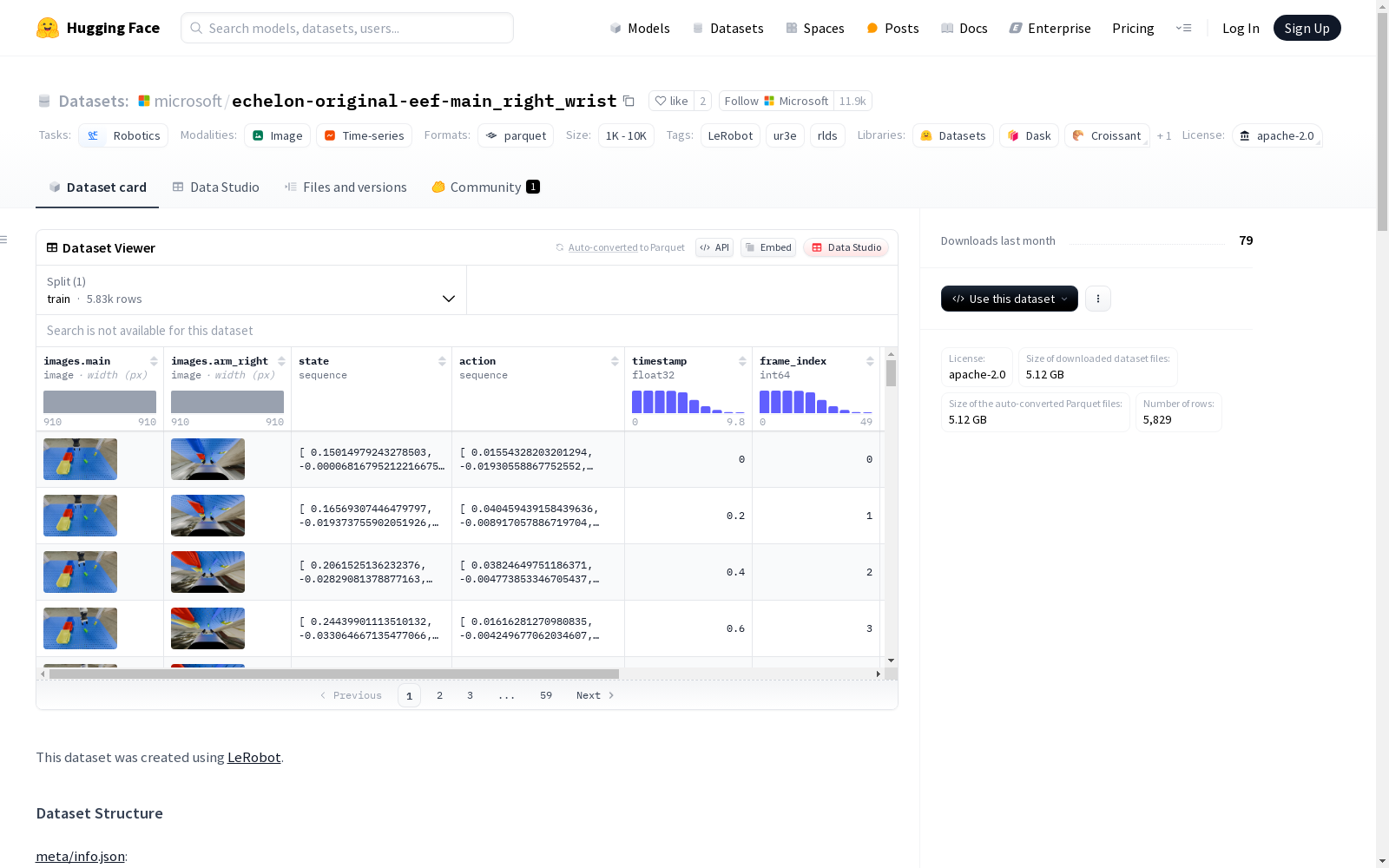Select the LeRobot tag

point(730,135)
